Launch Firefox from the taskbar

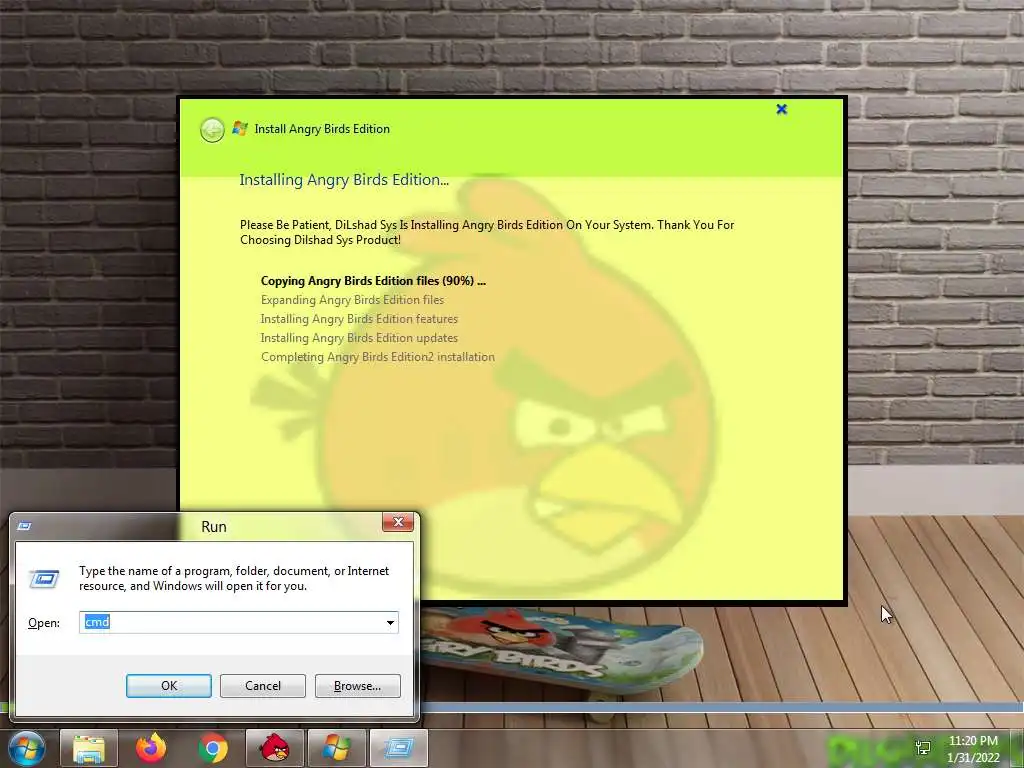151,748
